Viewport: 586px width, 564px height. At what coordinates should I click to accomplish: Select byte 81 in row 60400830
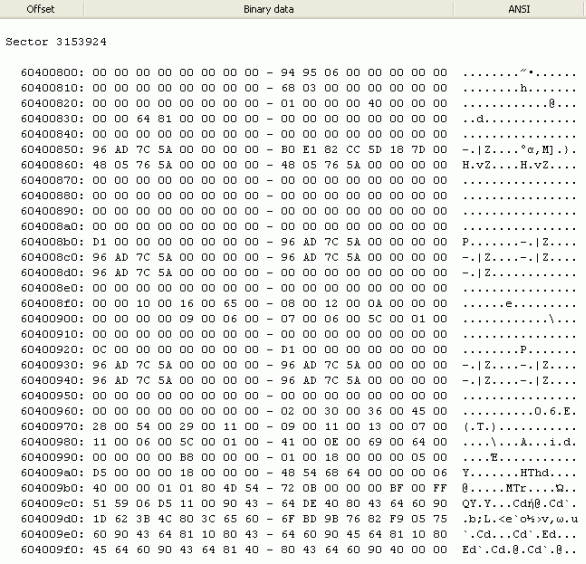tap(165, 118)
